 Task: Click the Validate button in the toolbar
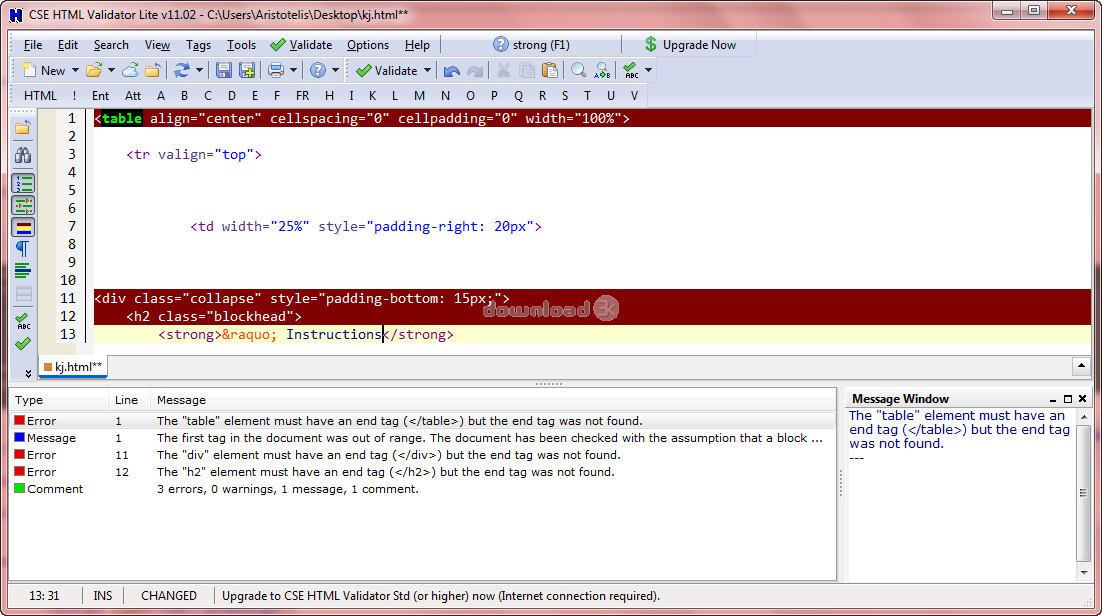pos(387,70)
